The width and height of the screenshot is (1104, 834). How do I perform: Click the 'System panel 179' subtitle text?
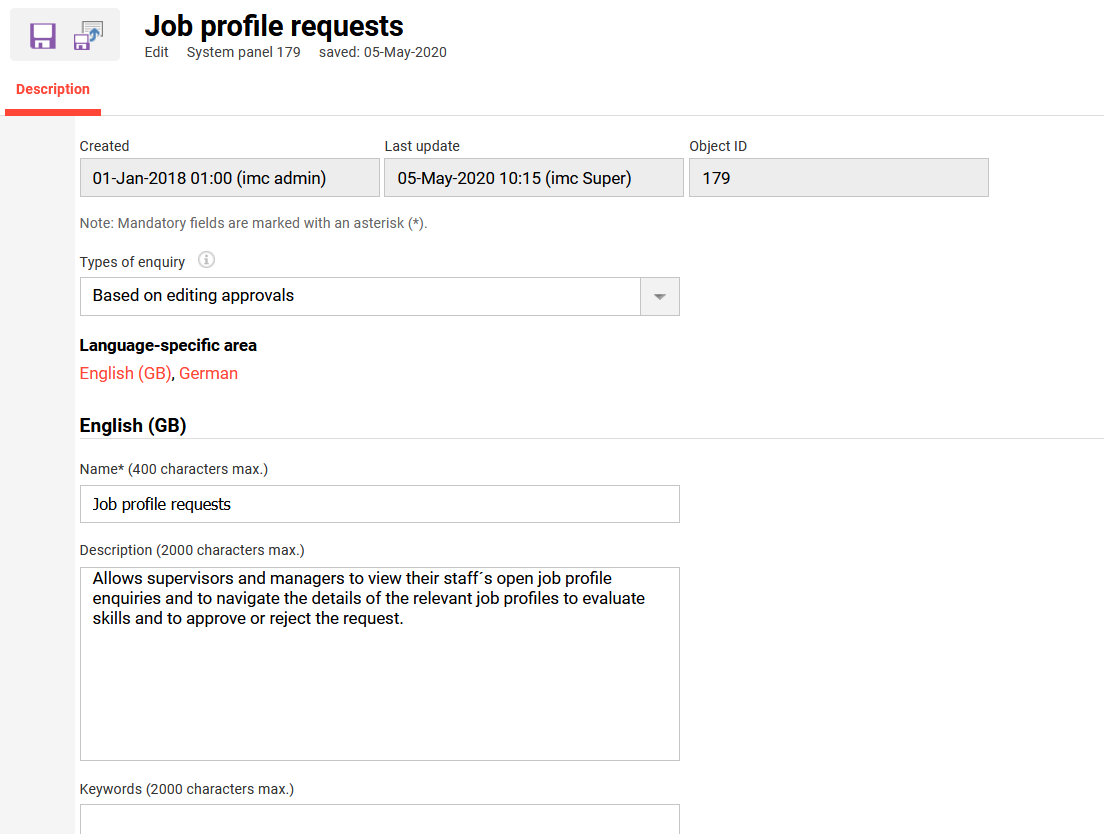[x=243, y=52]
